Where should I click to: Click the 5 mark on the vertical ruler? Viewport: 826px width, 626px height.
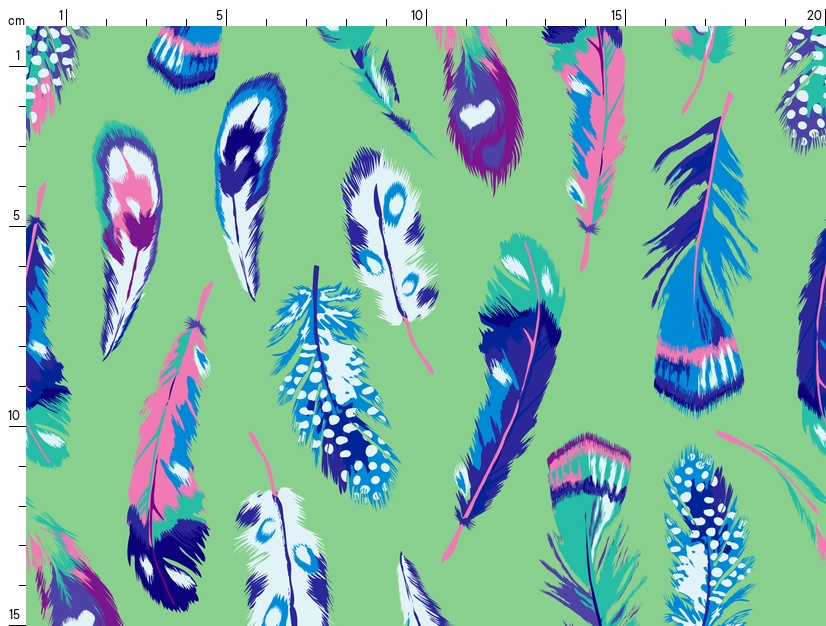(16, 216)
